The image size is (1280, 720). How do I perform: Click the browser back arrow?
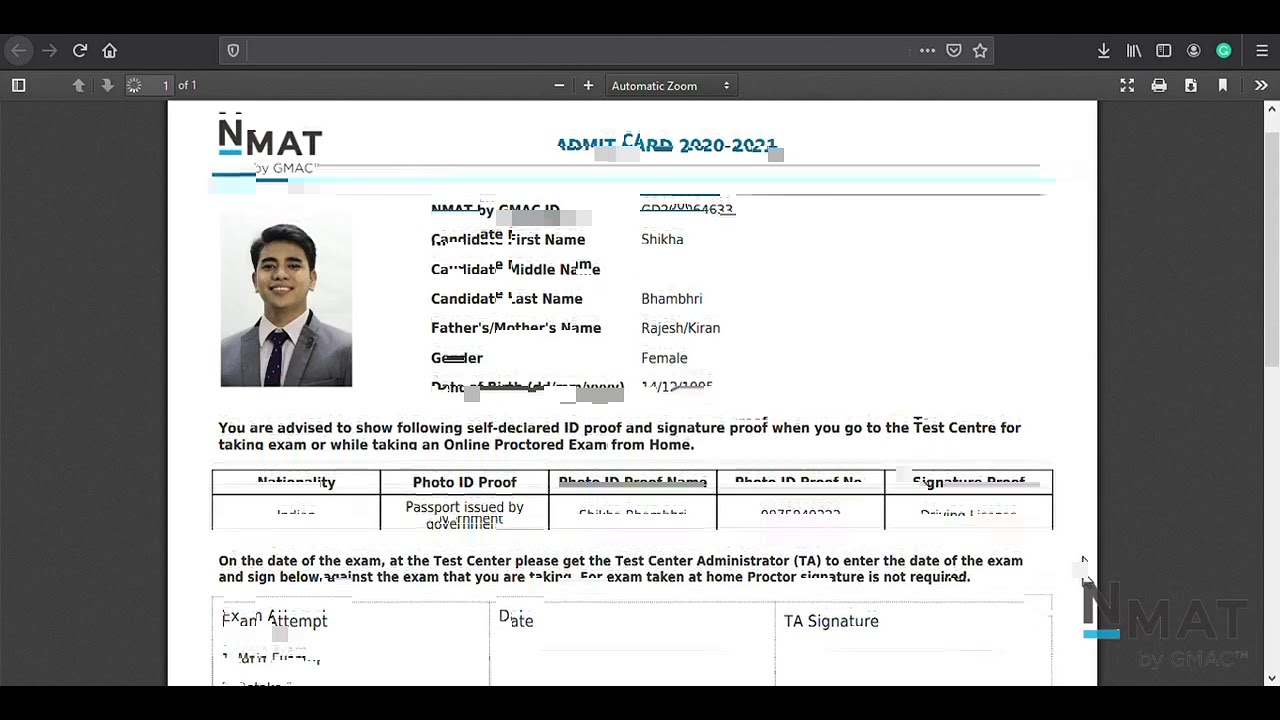(19, 50)
